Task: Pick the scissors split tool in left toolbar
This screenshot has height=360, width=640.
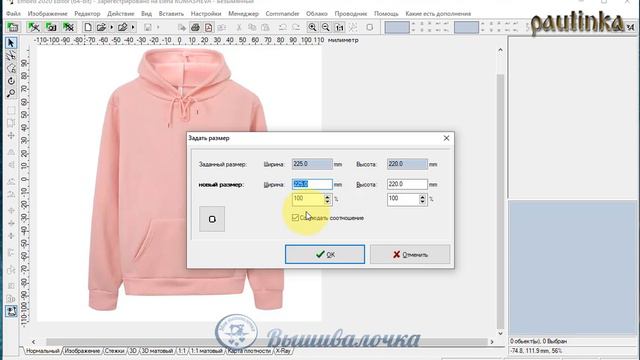Action: pyautogui.click(x=11, y=56)
